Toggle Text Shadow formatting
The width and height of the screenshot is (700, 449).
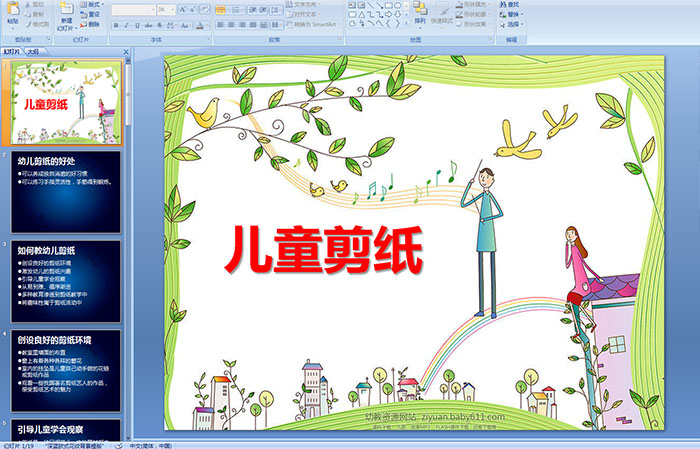pyautogui.click(x=159, y=25)
